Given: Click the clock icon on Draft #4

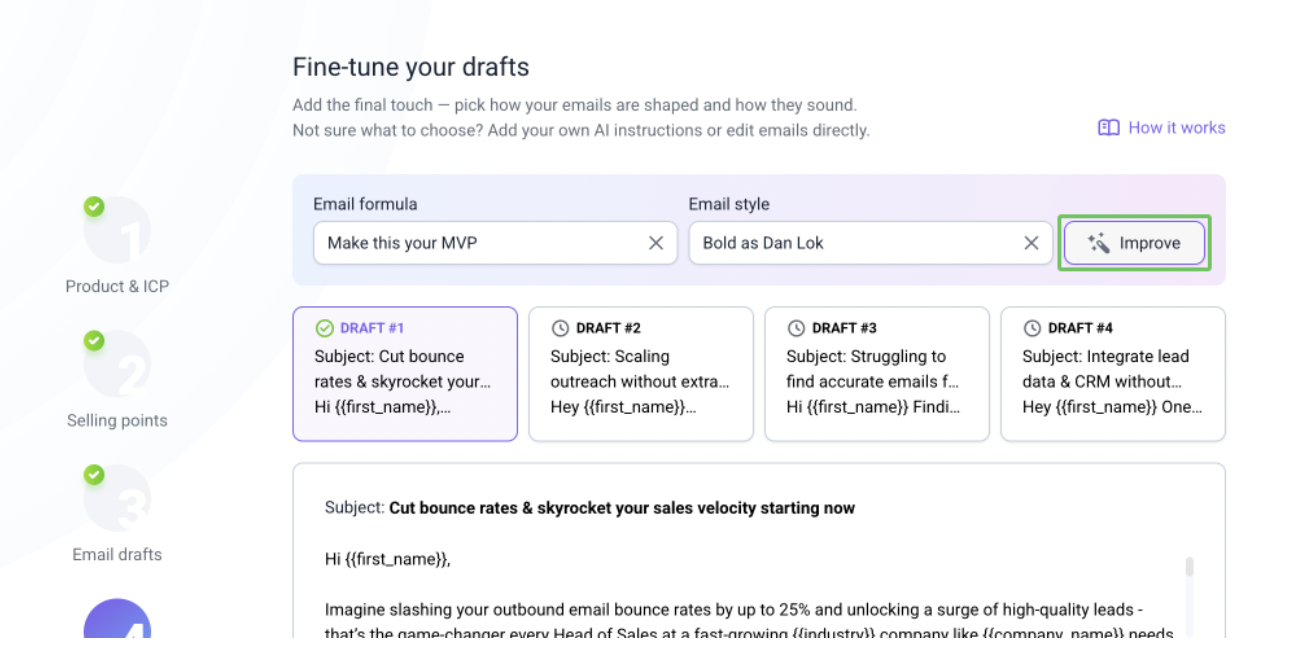Looking at the screenshot, I should click(x=1032, y=328).
